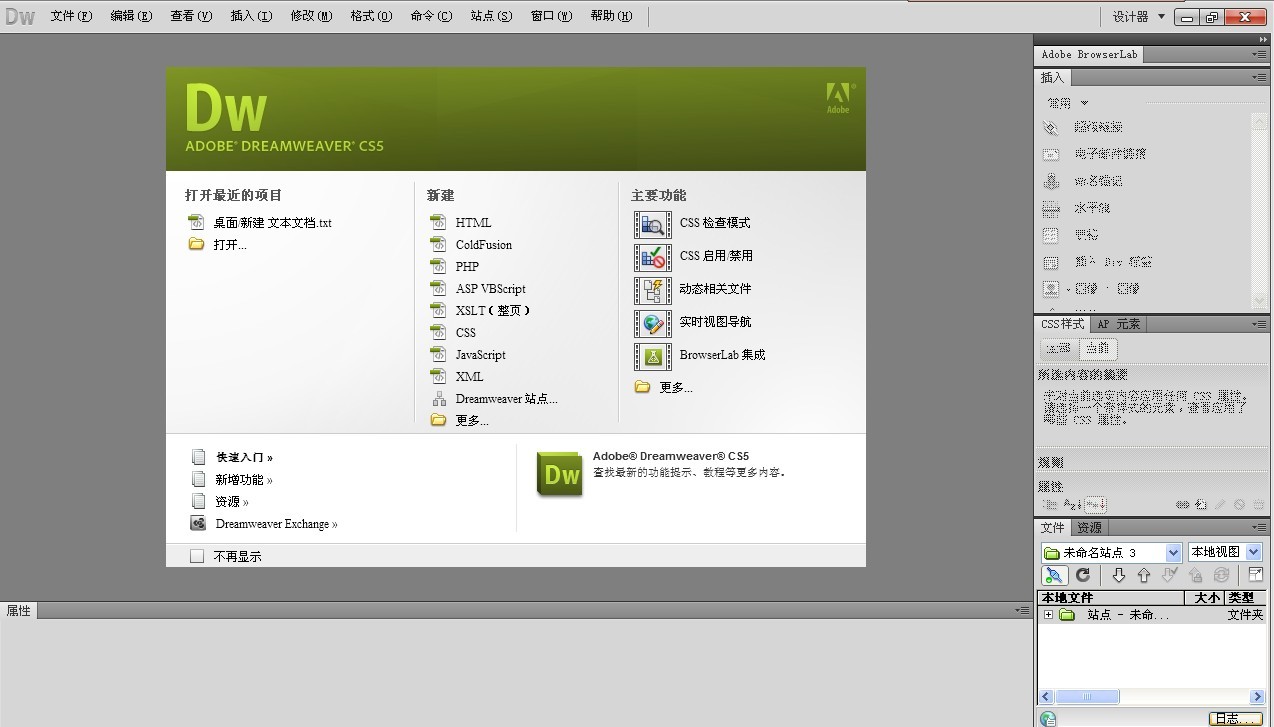
Task: Create a new HTML document
Action: coord(473,222)
